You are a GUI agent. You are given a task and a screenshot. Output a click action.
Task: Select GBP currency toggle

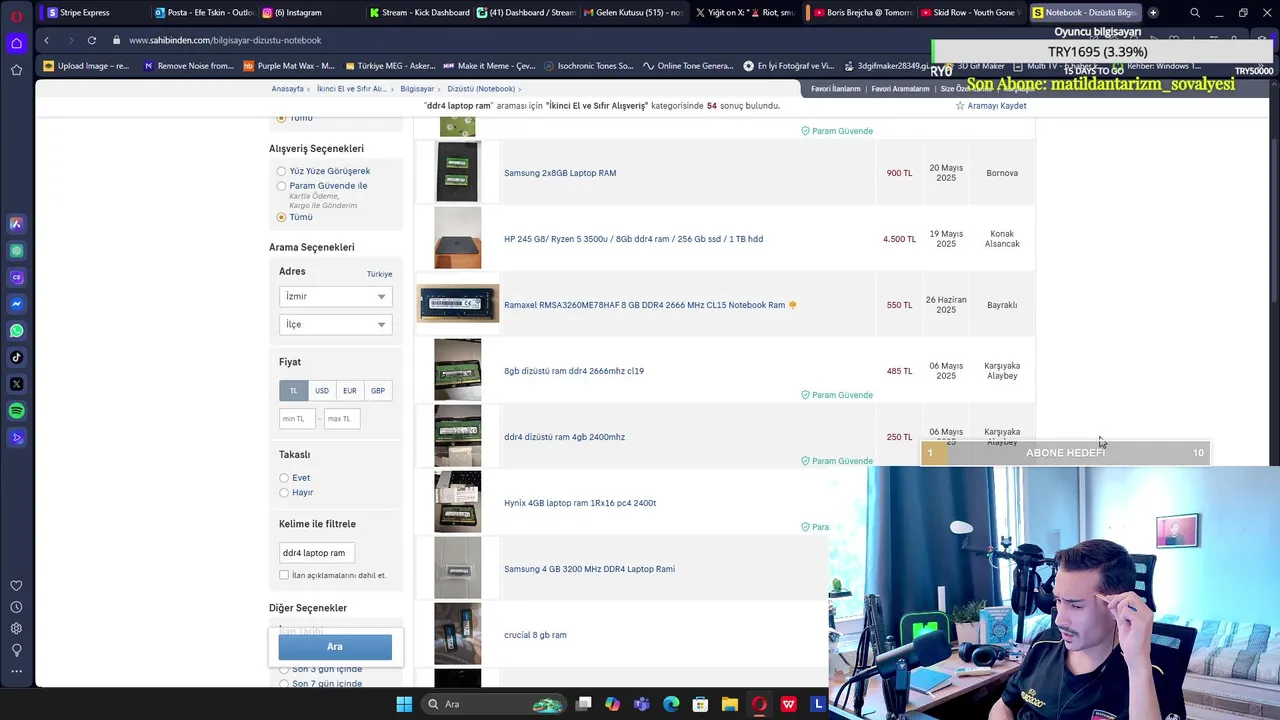pyautogui.click(x=377, y=391)
